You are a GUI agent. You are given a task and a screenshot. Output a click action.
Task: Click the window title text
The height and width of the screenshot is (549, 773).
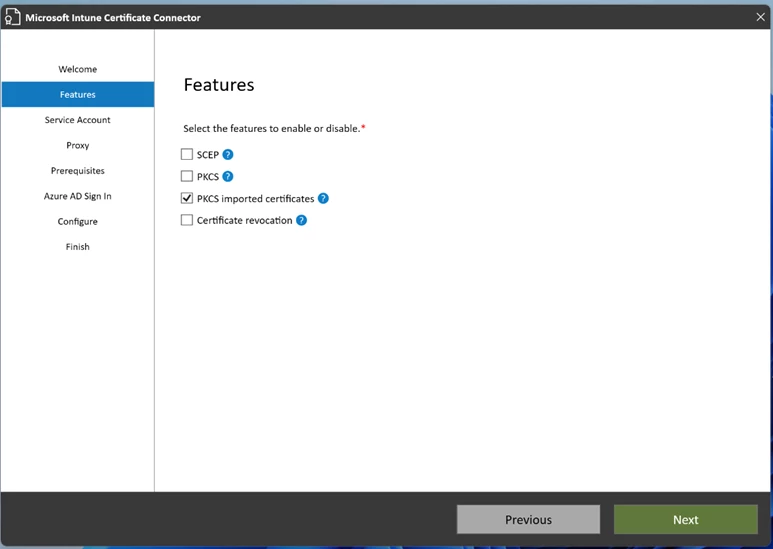click(113, 18)
